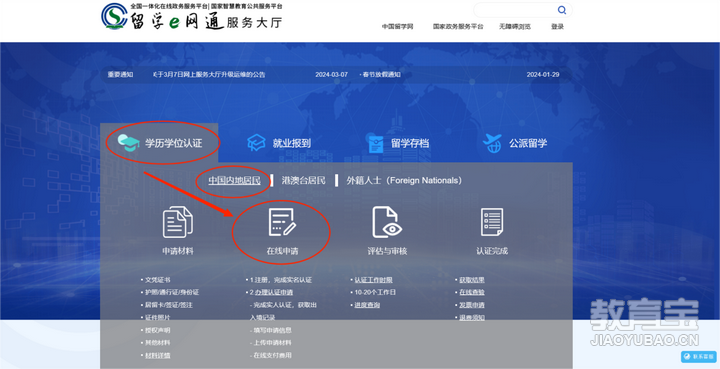Click the 联系客服 customer service button
The image size is (720, 369).
point(699,357)
